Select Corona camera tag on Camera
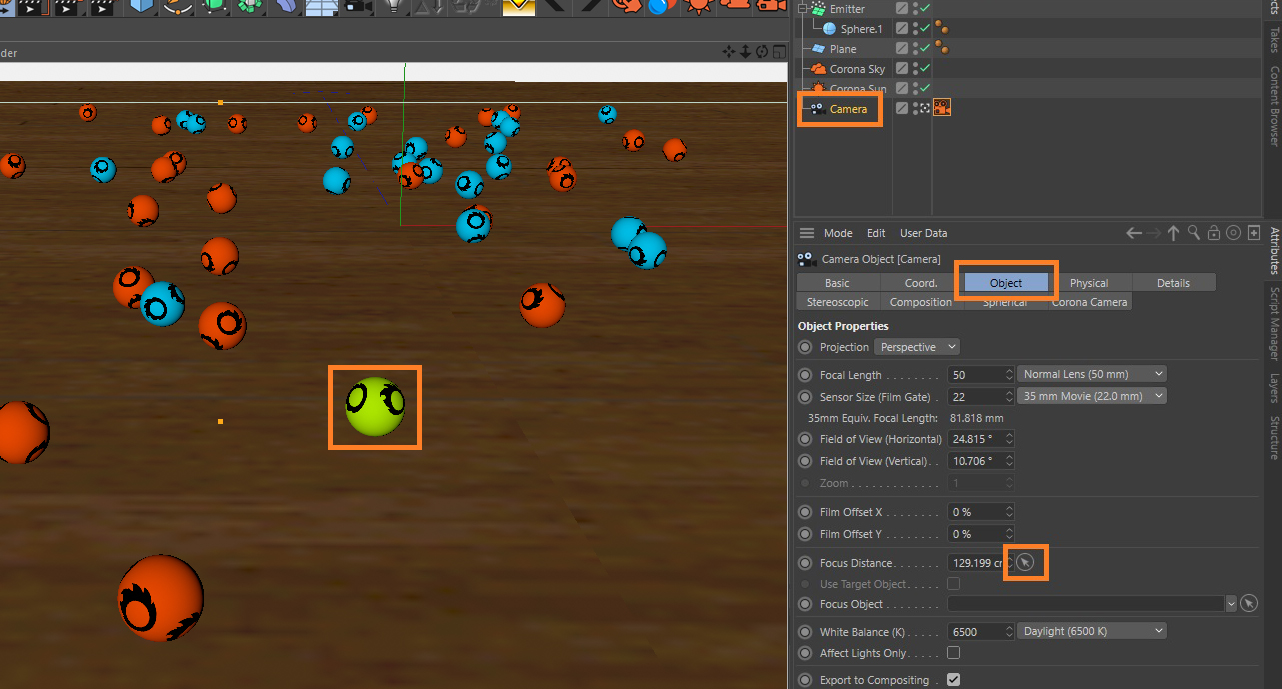The image size is (1282, 689). (942, 108)
